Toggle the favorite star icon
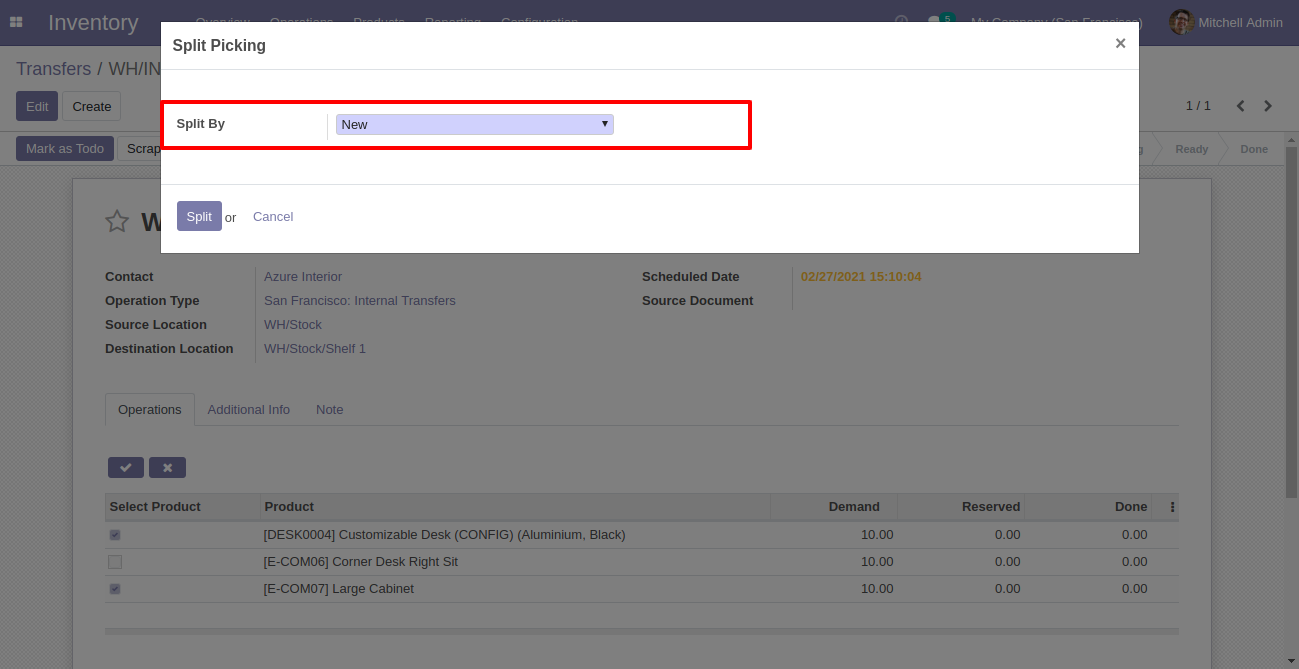 117,221
